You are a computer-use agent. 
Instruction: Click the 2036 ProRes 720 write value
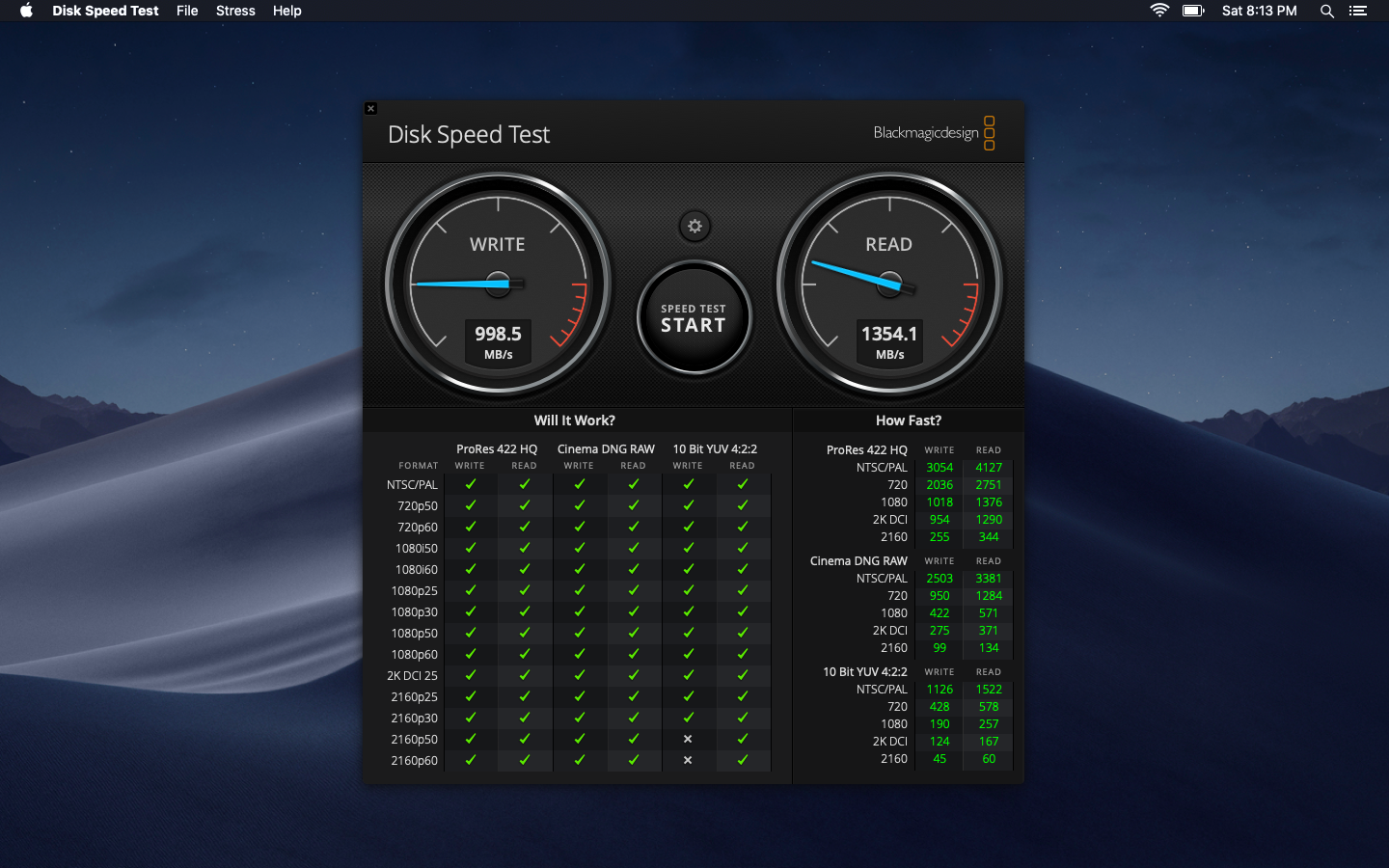point(940,485)
